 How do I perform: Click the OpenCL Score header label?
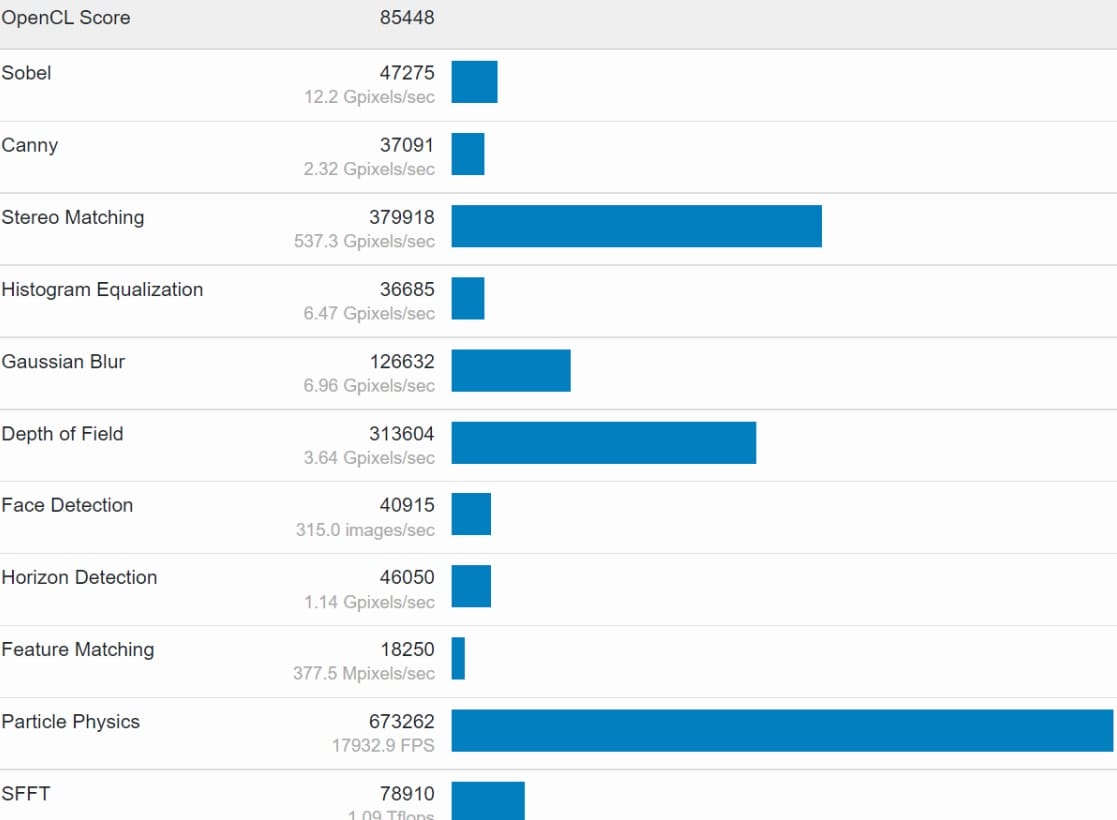(66, 18)
